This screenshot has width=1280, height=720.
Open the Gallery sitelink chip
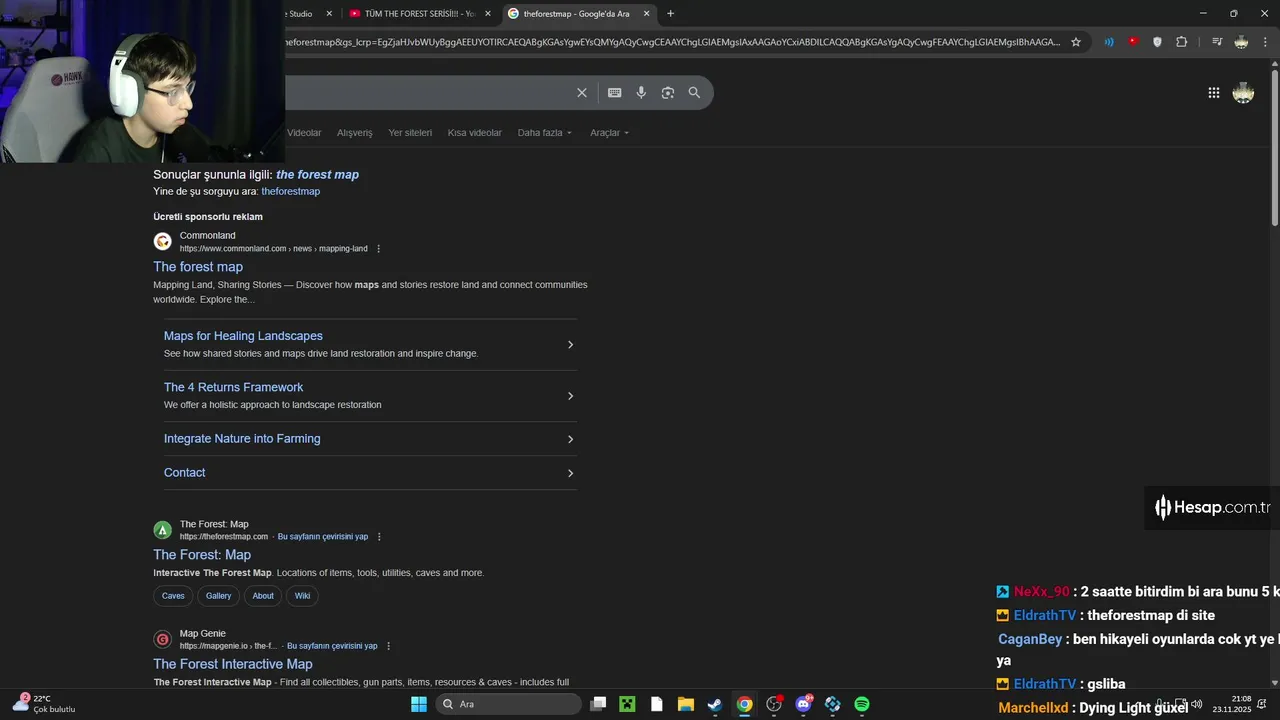pos(219,596)
